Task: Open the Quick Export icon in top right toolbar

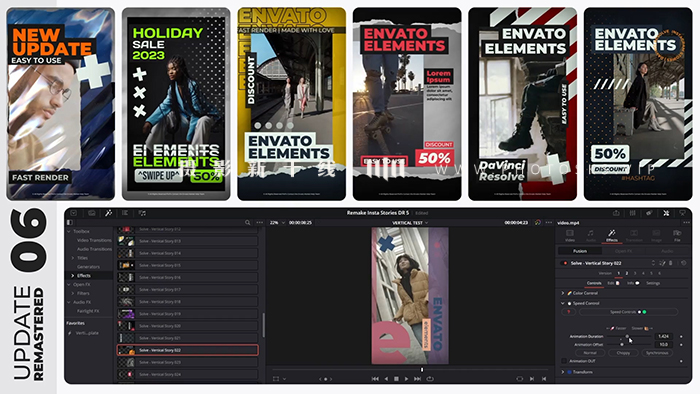Action: [616, 213]
